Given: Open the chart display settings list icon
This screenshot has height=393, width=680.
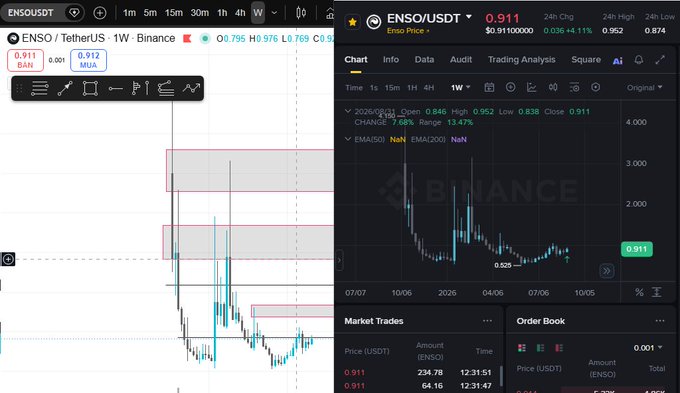Looking at the screenshot, I should point(574,88).
